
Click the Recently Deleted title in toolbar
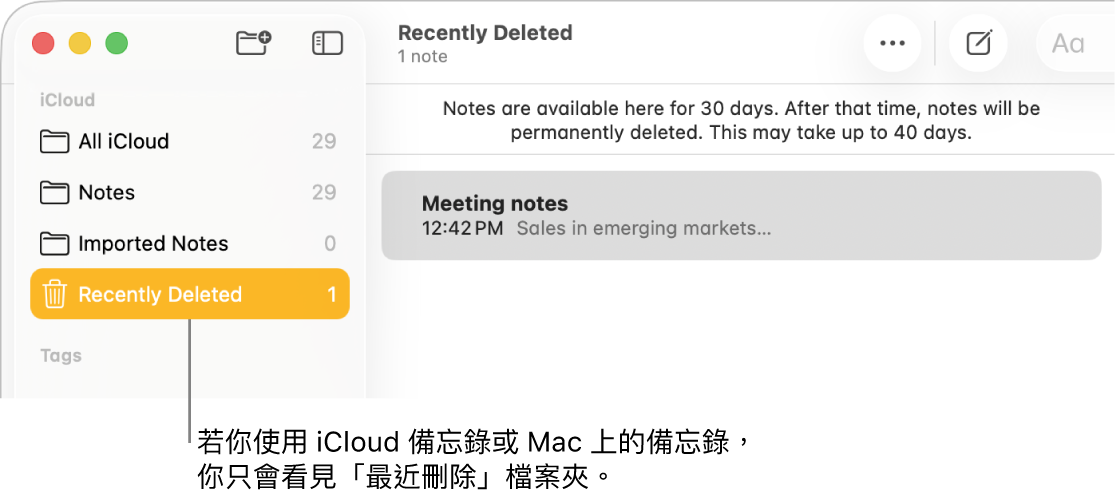(485, 33)
